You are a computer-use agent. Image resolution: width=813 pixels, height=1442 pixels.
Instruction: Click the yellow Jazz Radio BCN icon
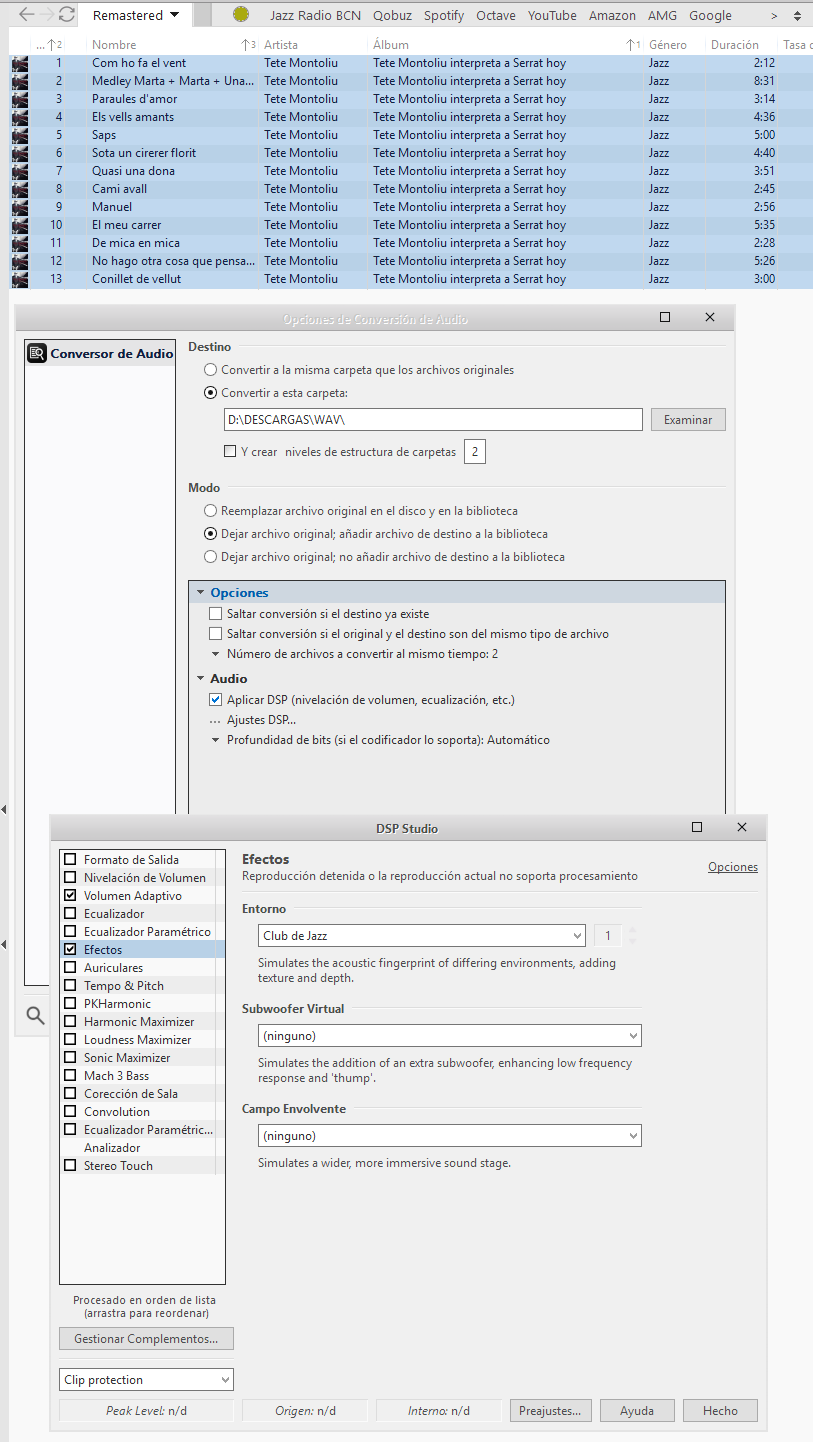point(241,15)
